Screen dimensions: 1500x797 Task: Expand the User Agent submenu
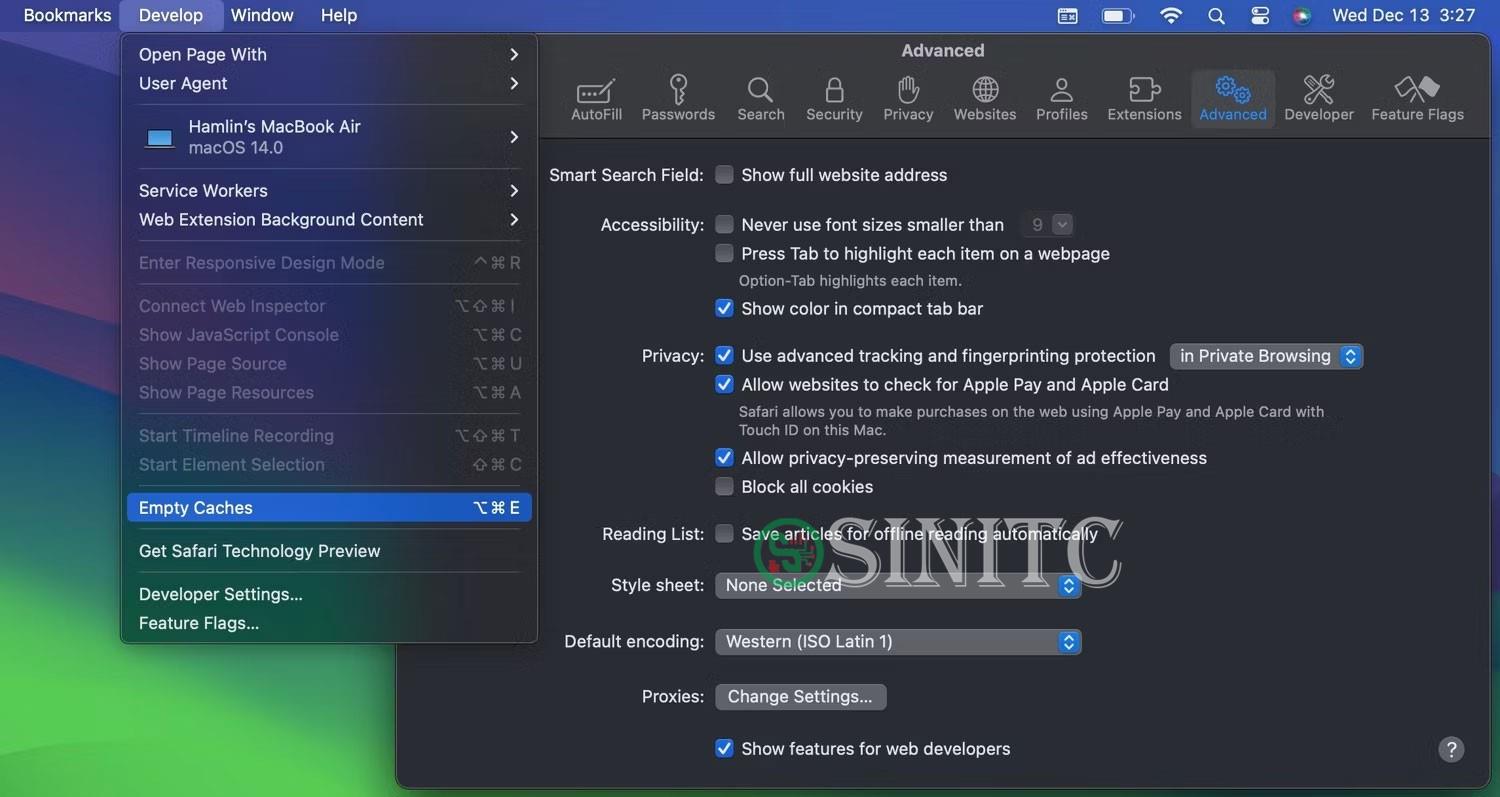click(x=329, y=83)
